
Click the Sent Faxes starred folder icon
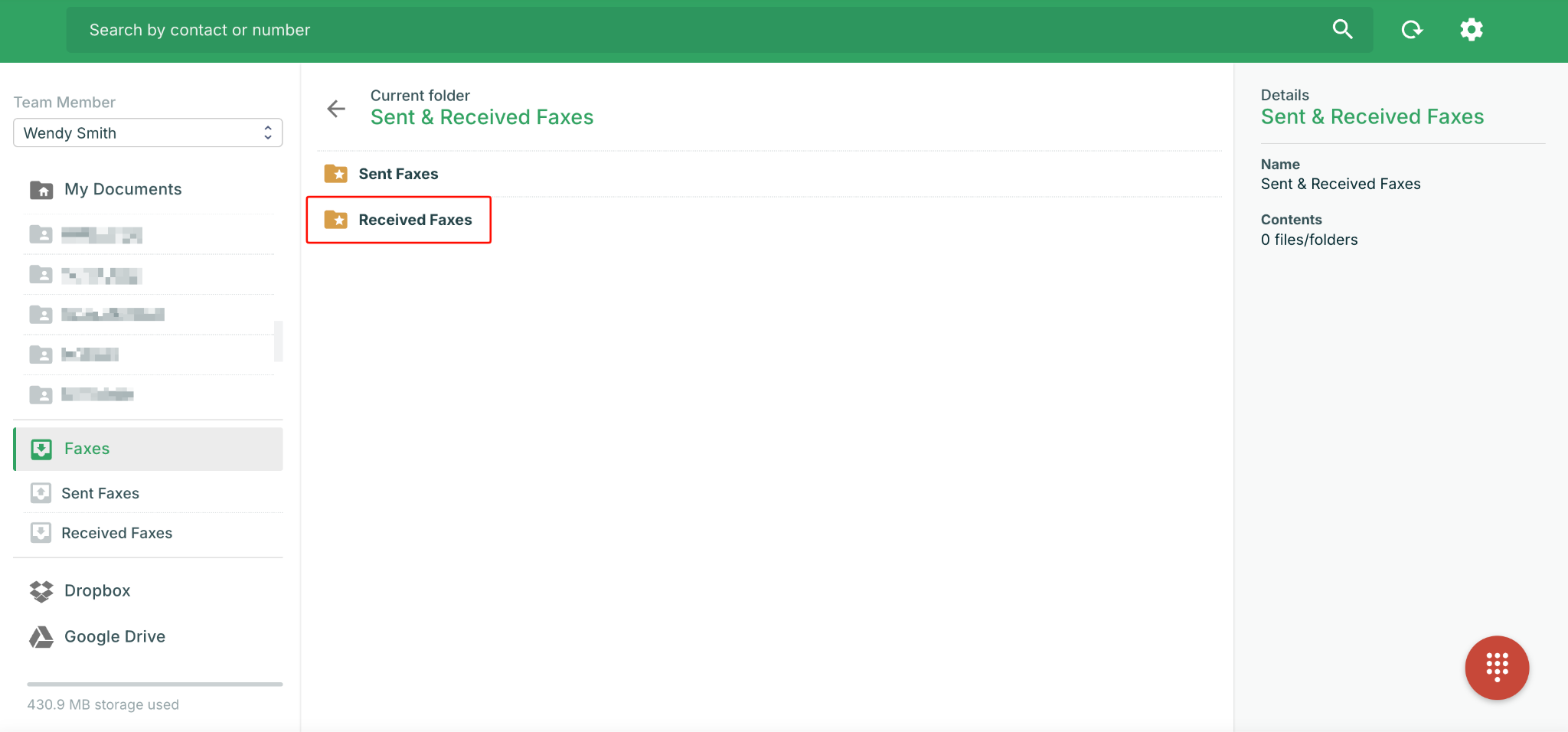[335, 174]
